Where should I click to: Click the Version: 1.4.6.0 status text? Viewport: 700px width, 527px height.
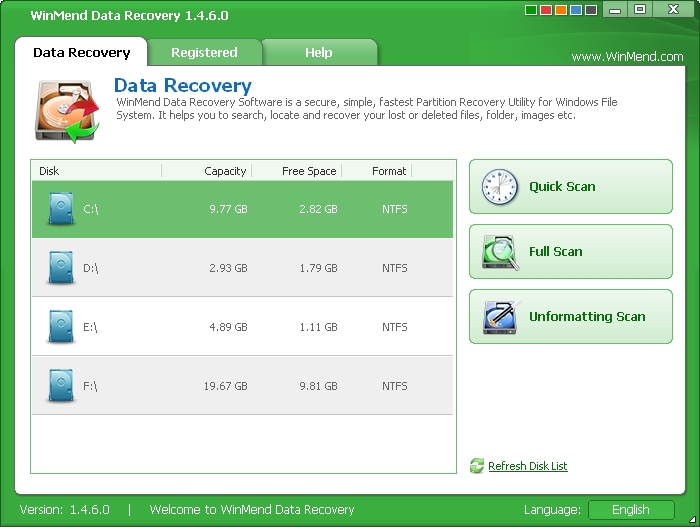click(65, 510)
